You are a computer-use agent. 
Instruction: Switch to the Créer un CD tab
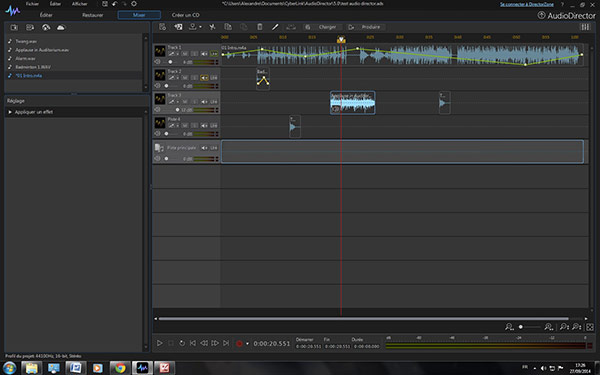click(186, 15)
